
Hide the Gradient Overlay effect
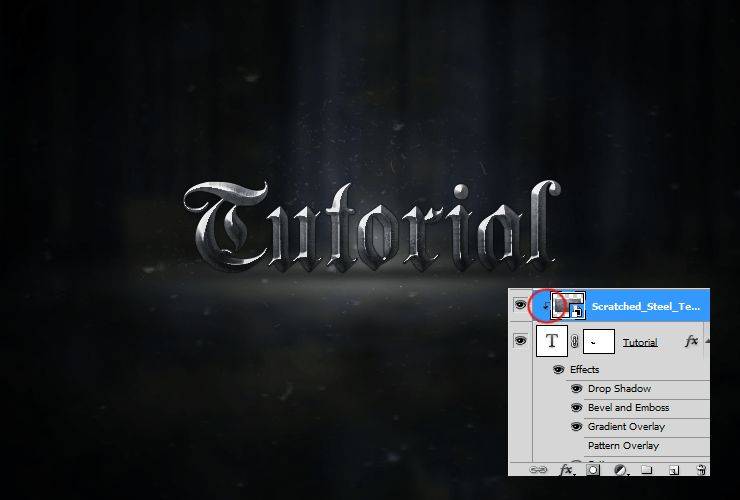click(x=576, y=427)
